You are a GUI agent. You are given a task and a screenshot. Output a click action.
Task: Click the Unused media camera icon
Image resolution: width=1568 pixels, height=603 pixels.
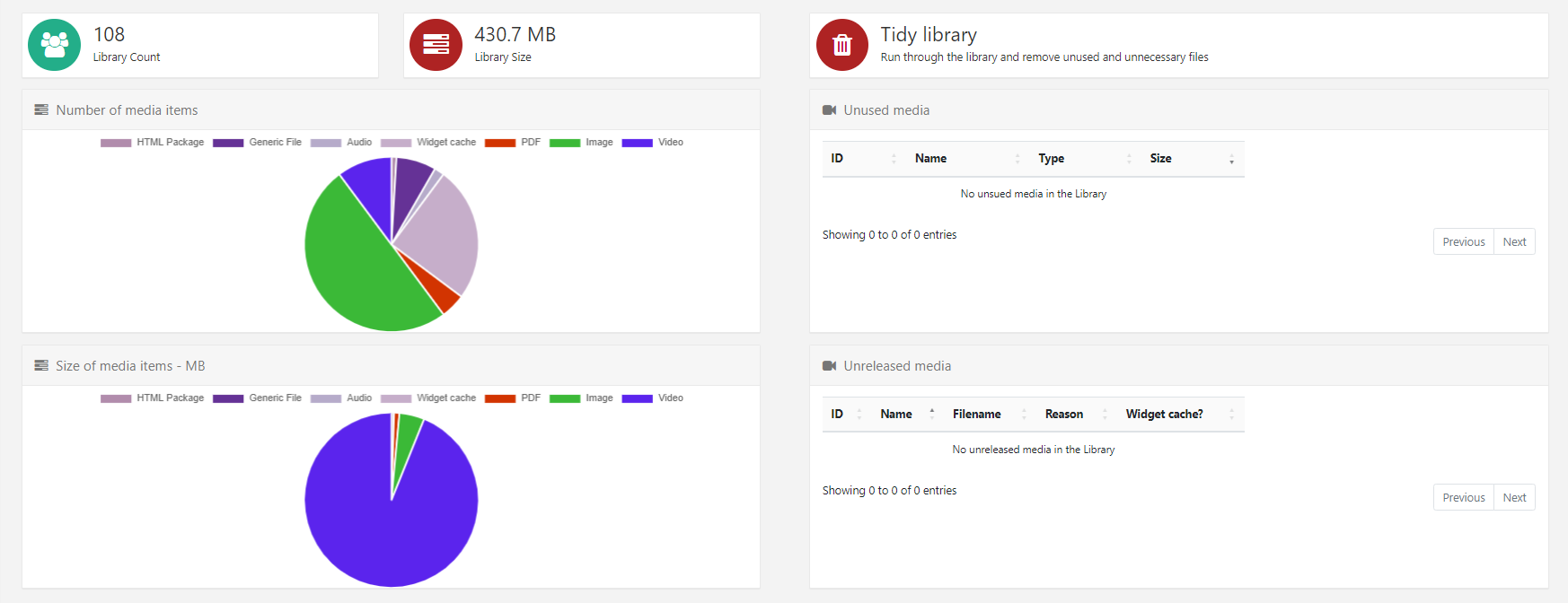click(829, 110)
